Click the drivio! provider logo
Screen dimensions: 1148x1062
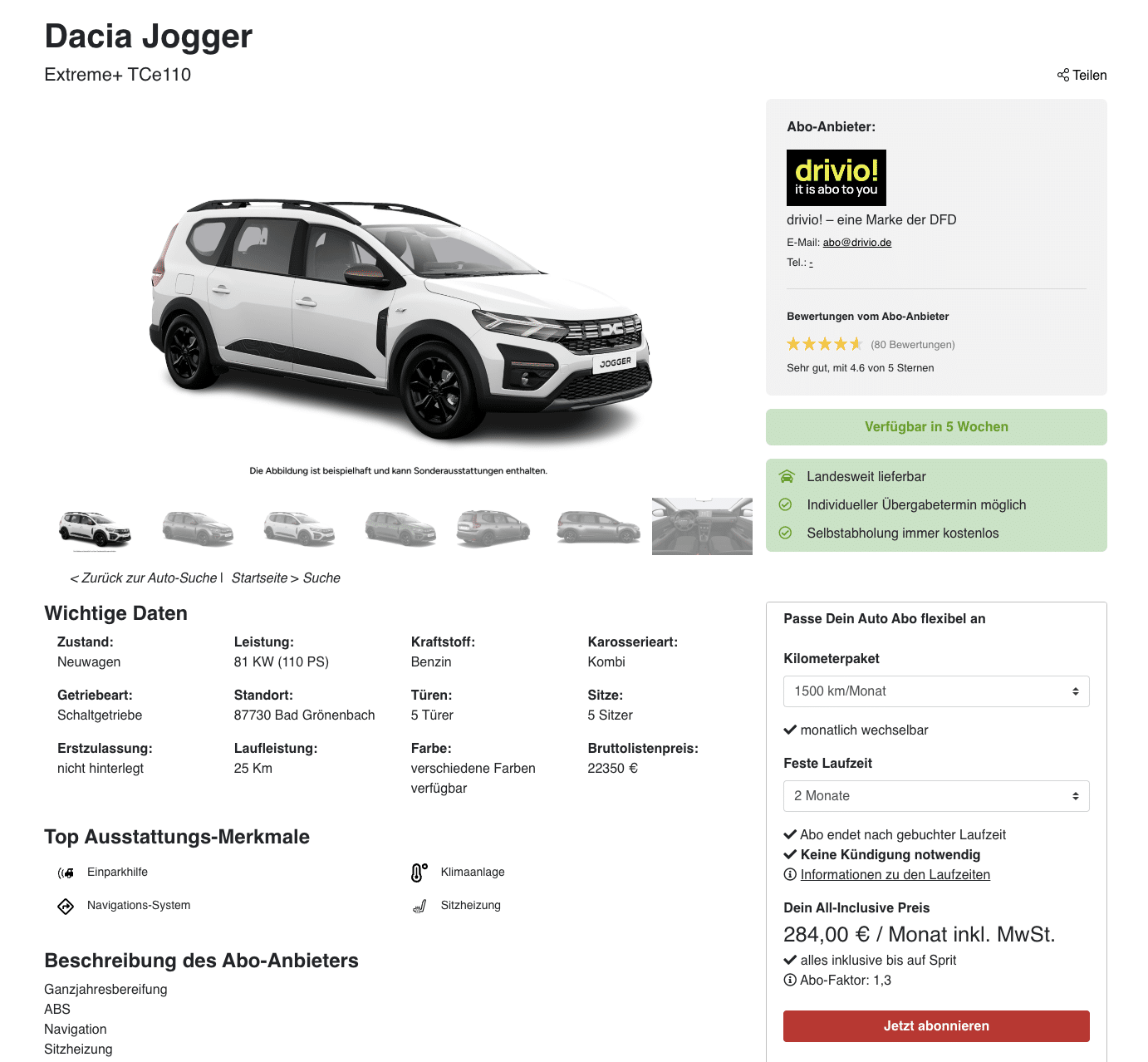(836, 178)
